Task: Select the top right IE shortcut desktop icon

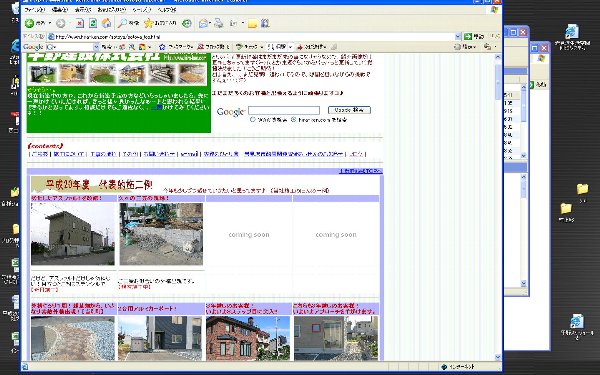Action: click(572, 31)
